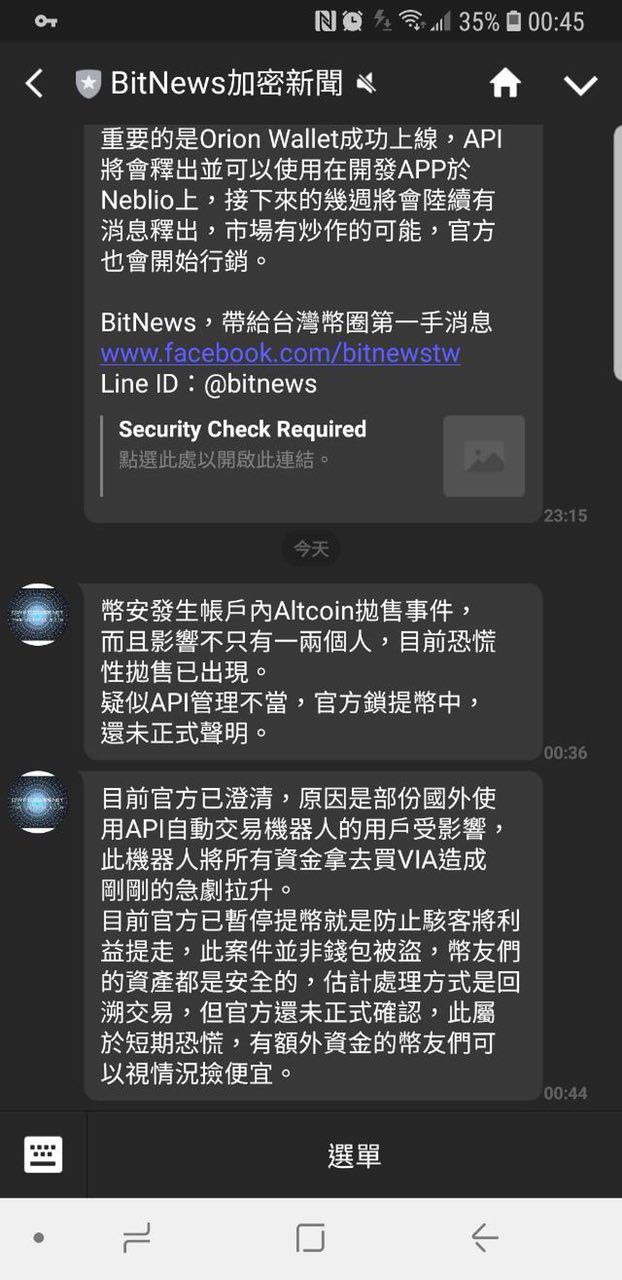Open the www.facebook.com/bitnewstw link
This screenshot has width=622, height=1280.
point(281,353)
